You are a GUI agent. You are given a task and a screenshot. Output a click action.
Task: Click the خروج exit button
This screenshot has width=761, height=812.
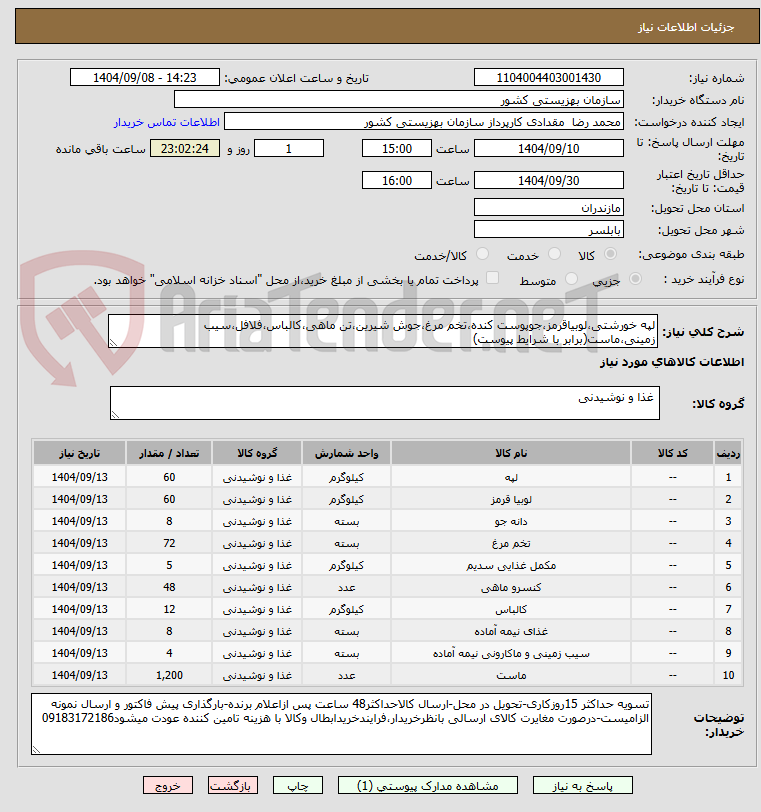tap(168, 786)
